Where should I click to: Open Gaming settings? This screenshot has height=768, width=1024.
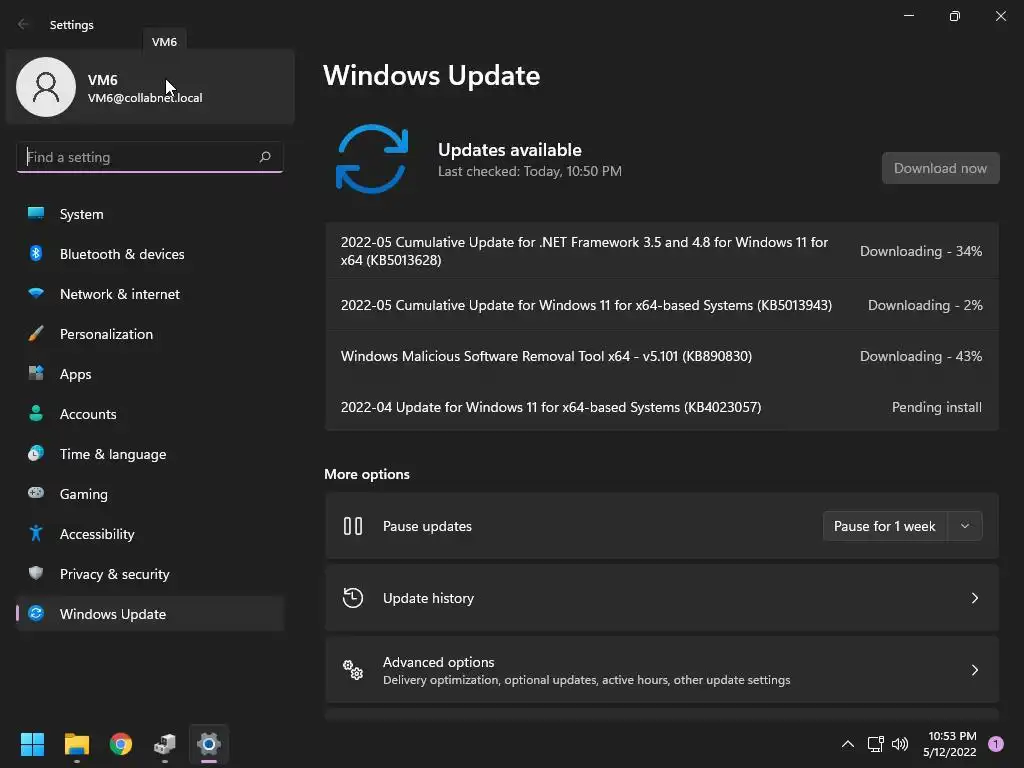tap(150, 494)
